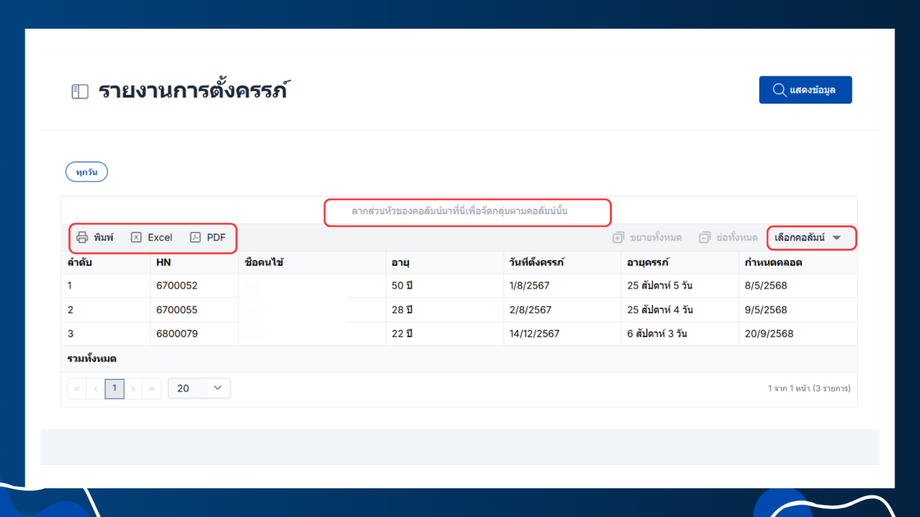Viewport: 920px width, 517px height.
Task: Sort by the HN column header
Action: click(163, 262)
